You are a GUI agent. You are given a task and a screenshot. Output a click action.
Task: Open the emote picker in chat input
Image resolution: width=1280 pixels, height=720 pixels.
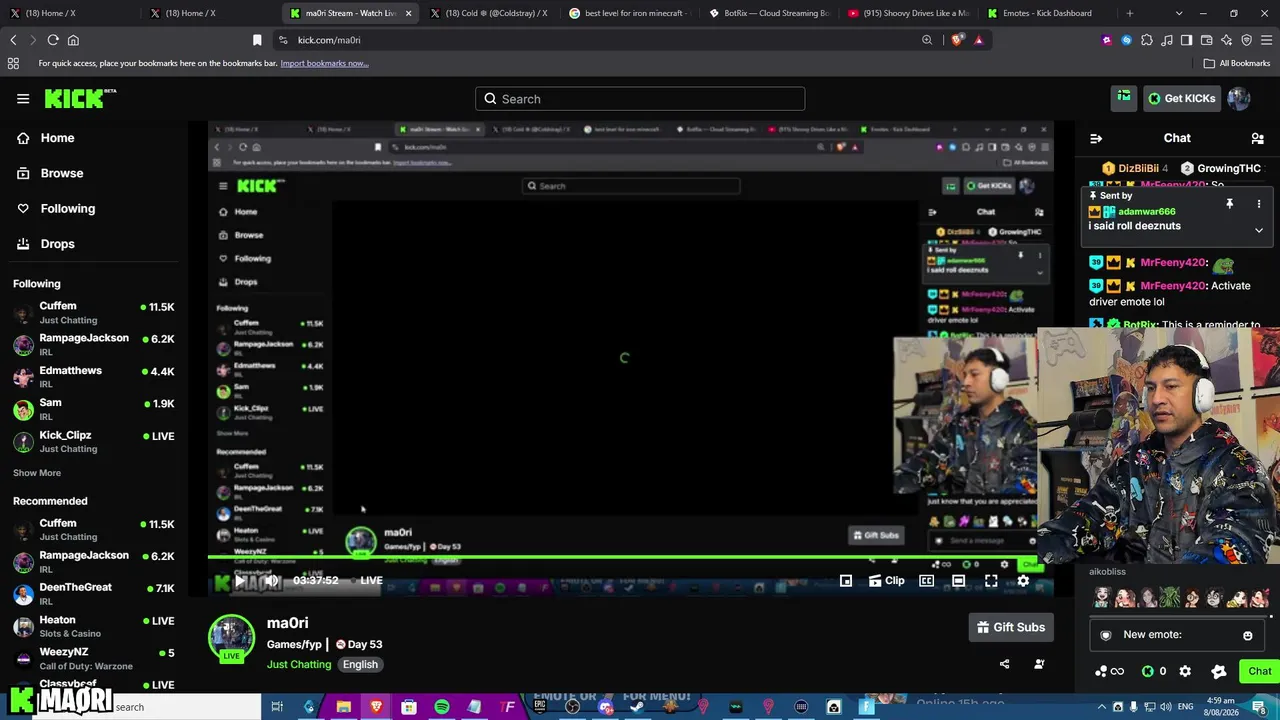[1248, 635]
